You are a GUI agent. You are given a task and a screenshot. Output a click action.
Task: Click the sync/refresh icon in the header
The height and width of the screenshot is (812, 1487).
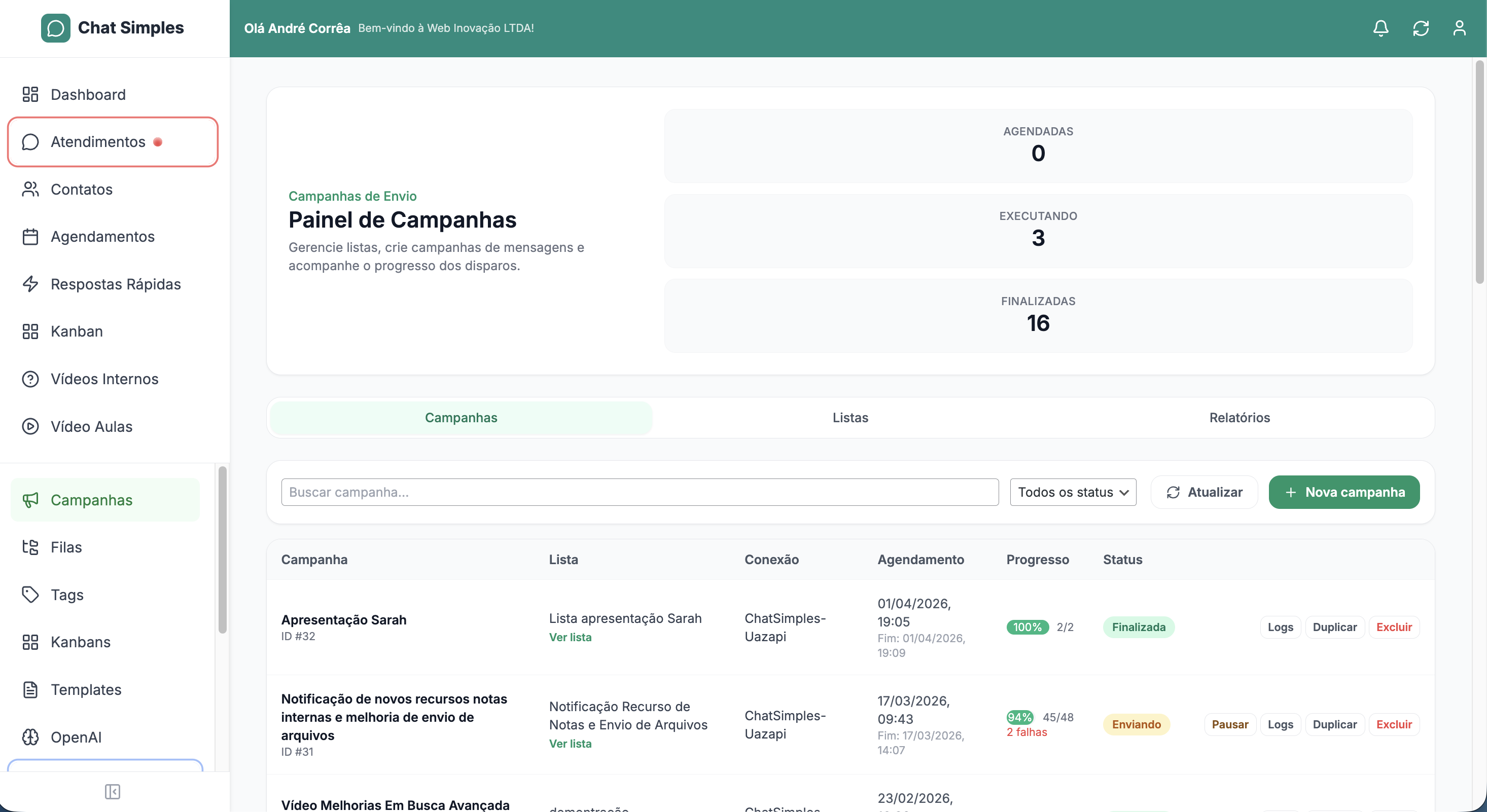tap(1421, 28)
